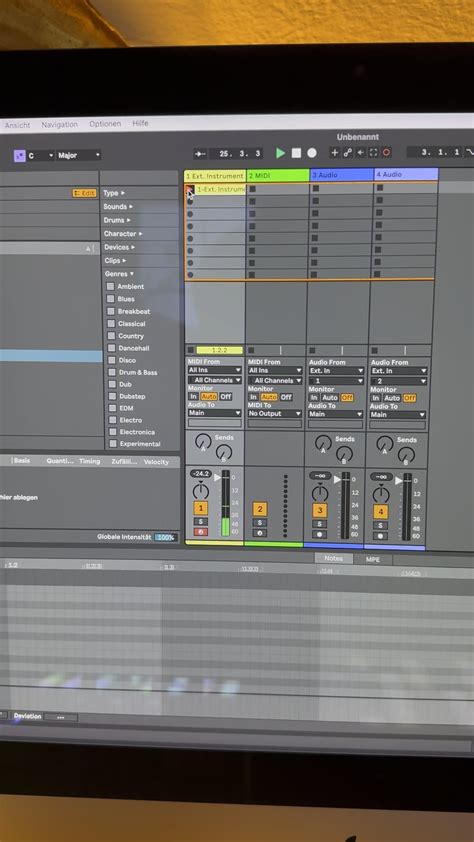Click the pan knob on track 3

tap(320, 492)
